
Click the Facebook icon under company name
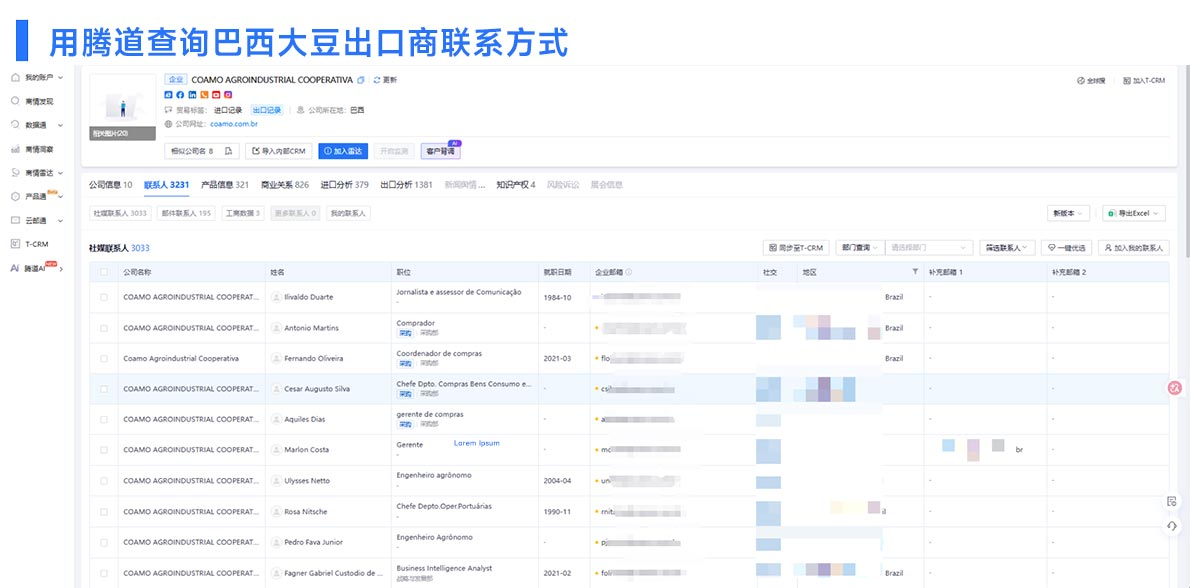180,94
